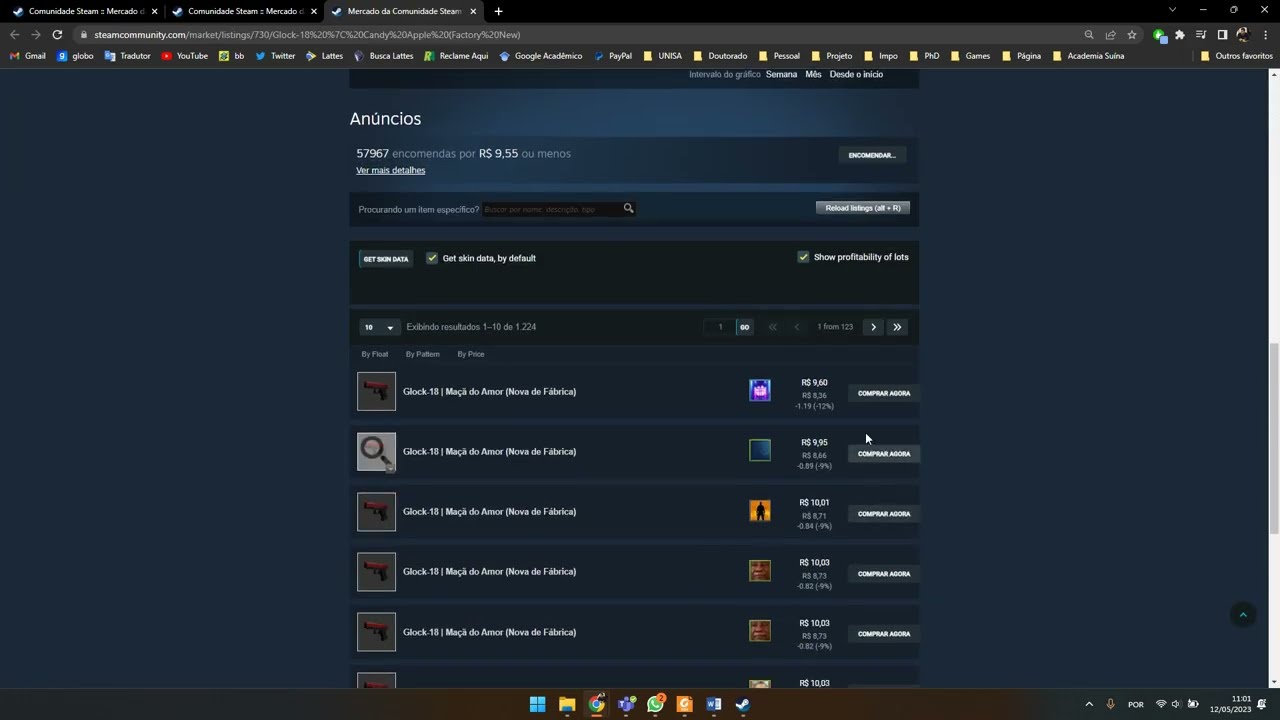Image resolution: width=1280 pixels, height=720 pixels.
Task: Click the page vertical scrollbar thumb
Action: [x=1273, y=440]
